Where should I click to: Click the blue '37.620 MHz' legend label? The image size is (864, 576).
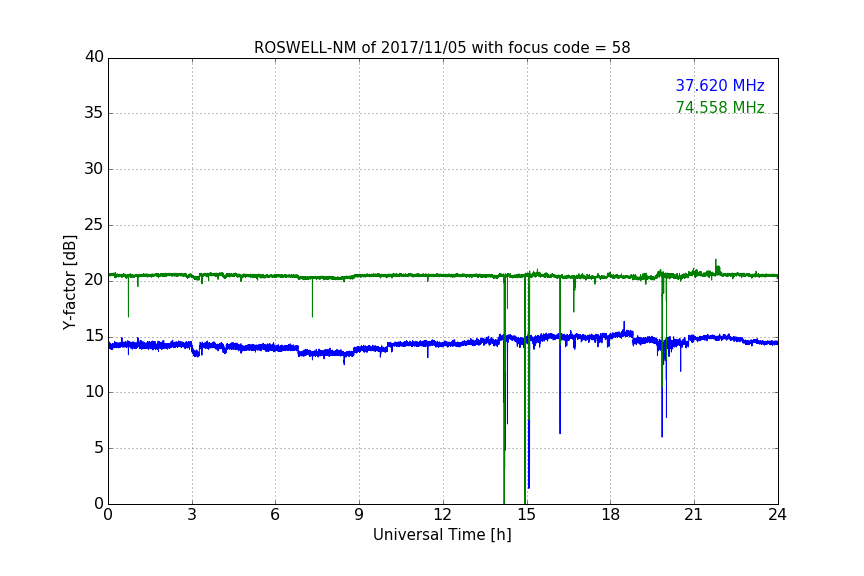720,85
